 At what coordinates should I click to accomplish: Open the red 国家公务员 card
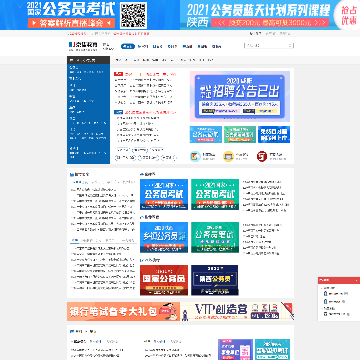[164, 280]
